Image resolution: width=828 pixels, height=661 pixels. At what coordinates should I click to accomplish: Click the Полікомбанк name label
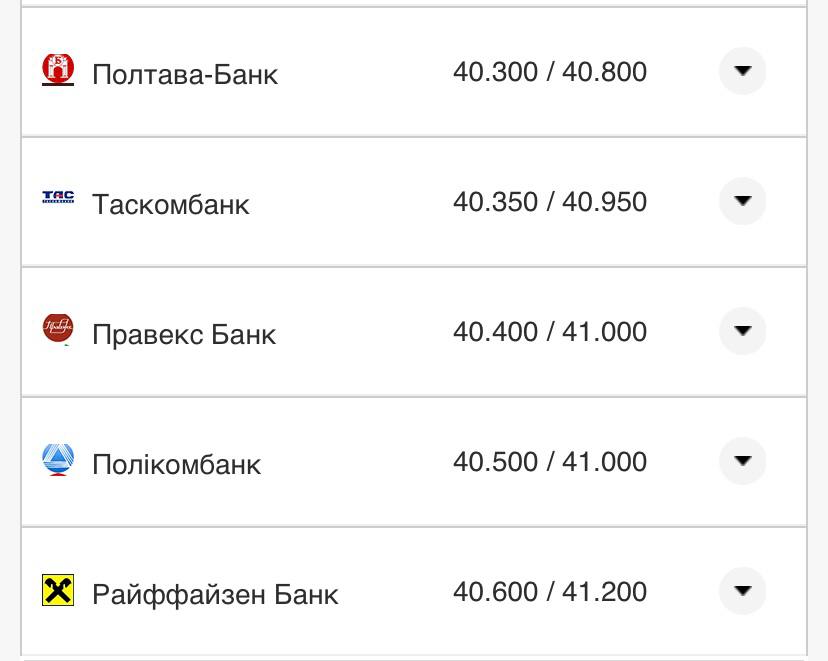tap(176, 461)
